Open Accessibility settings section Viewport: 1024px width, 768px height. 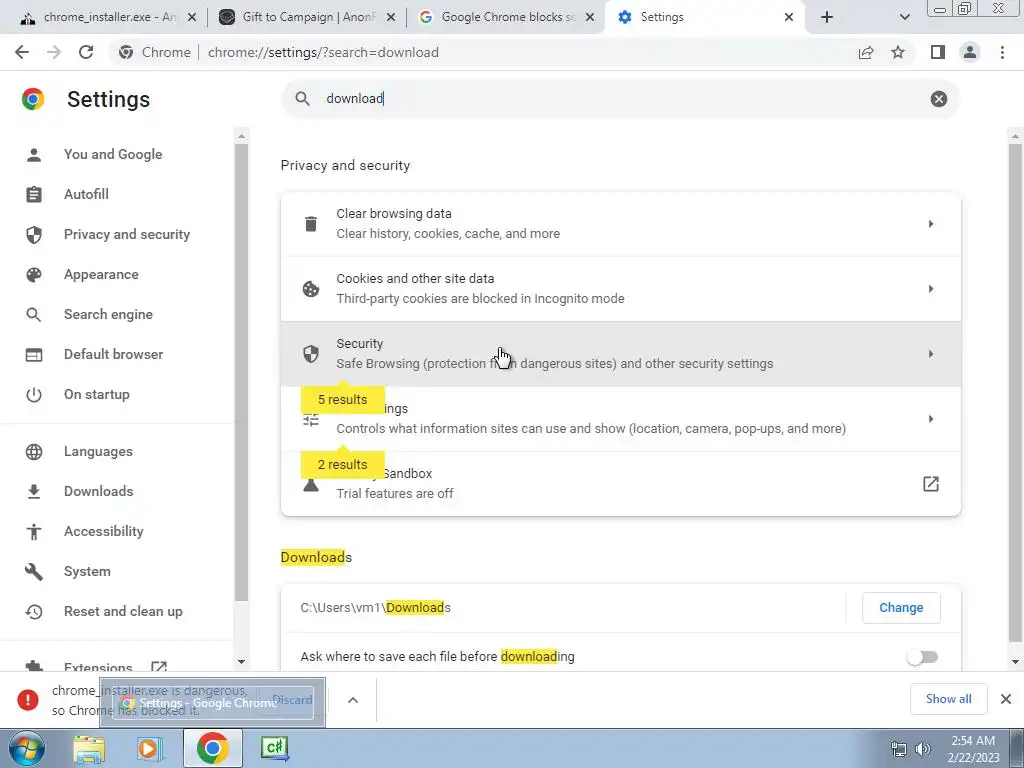pyautogui.click(x=104, y=532)
